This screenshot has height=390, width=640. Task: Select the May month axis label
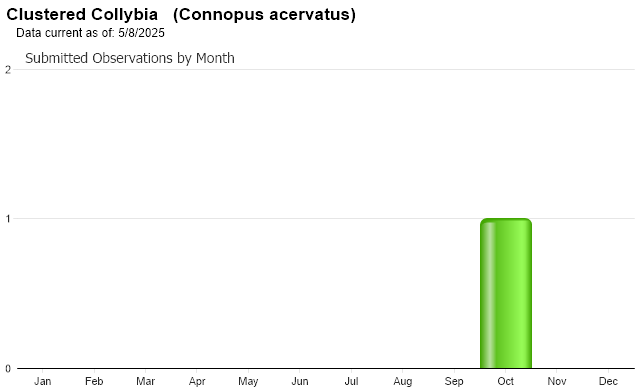tap(248, 381)
